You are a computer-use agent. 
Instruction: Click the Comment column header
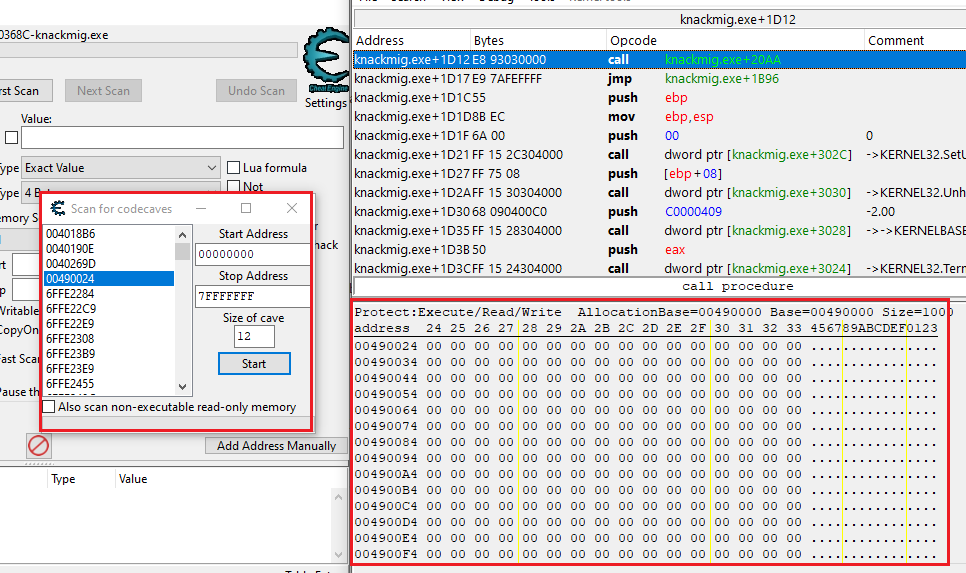915,40
